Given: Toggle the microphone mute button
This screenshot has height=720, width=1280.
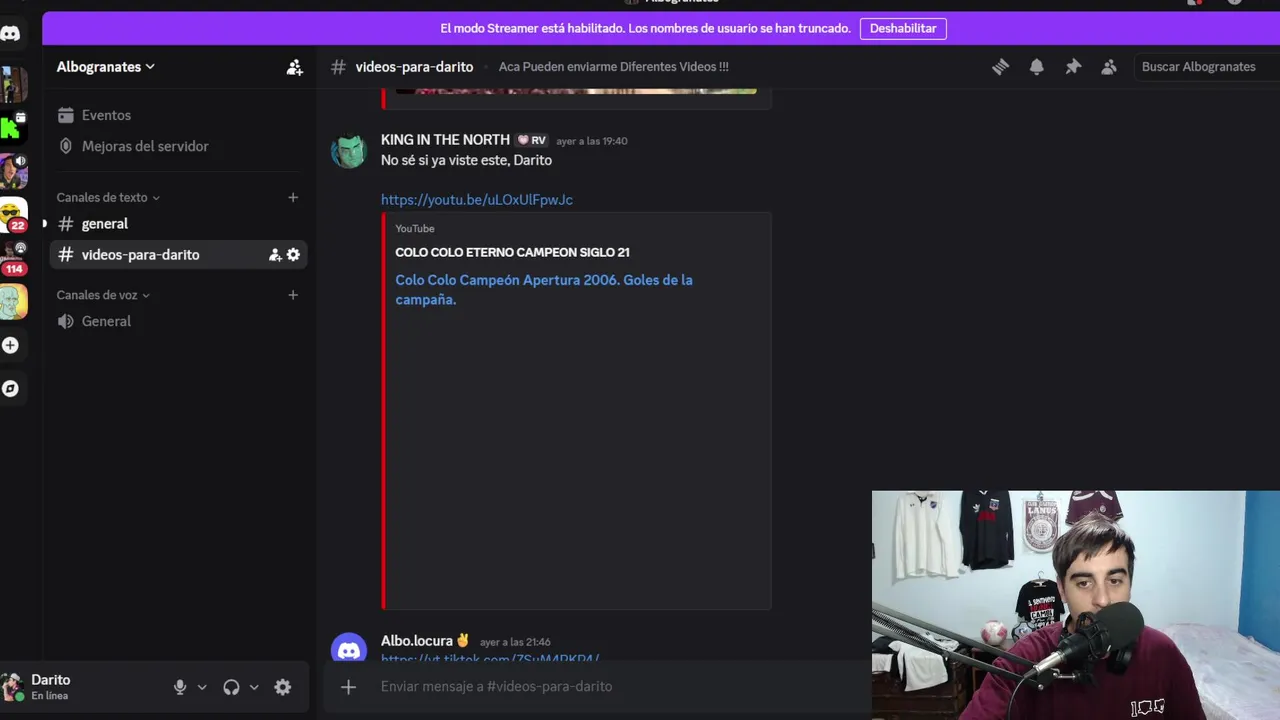Looking at the screenshot, I should 180,687.
